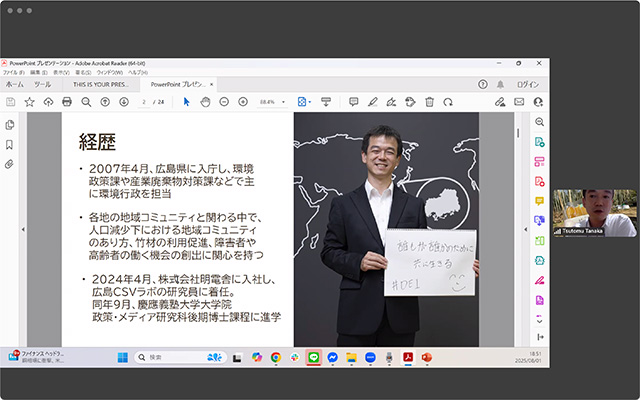The width and height of the screenshot is (640, 400).
Task: Click the share with others person icon
Action: [538, 102]
